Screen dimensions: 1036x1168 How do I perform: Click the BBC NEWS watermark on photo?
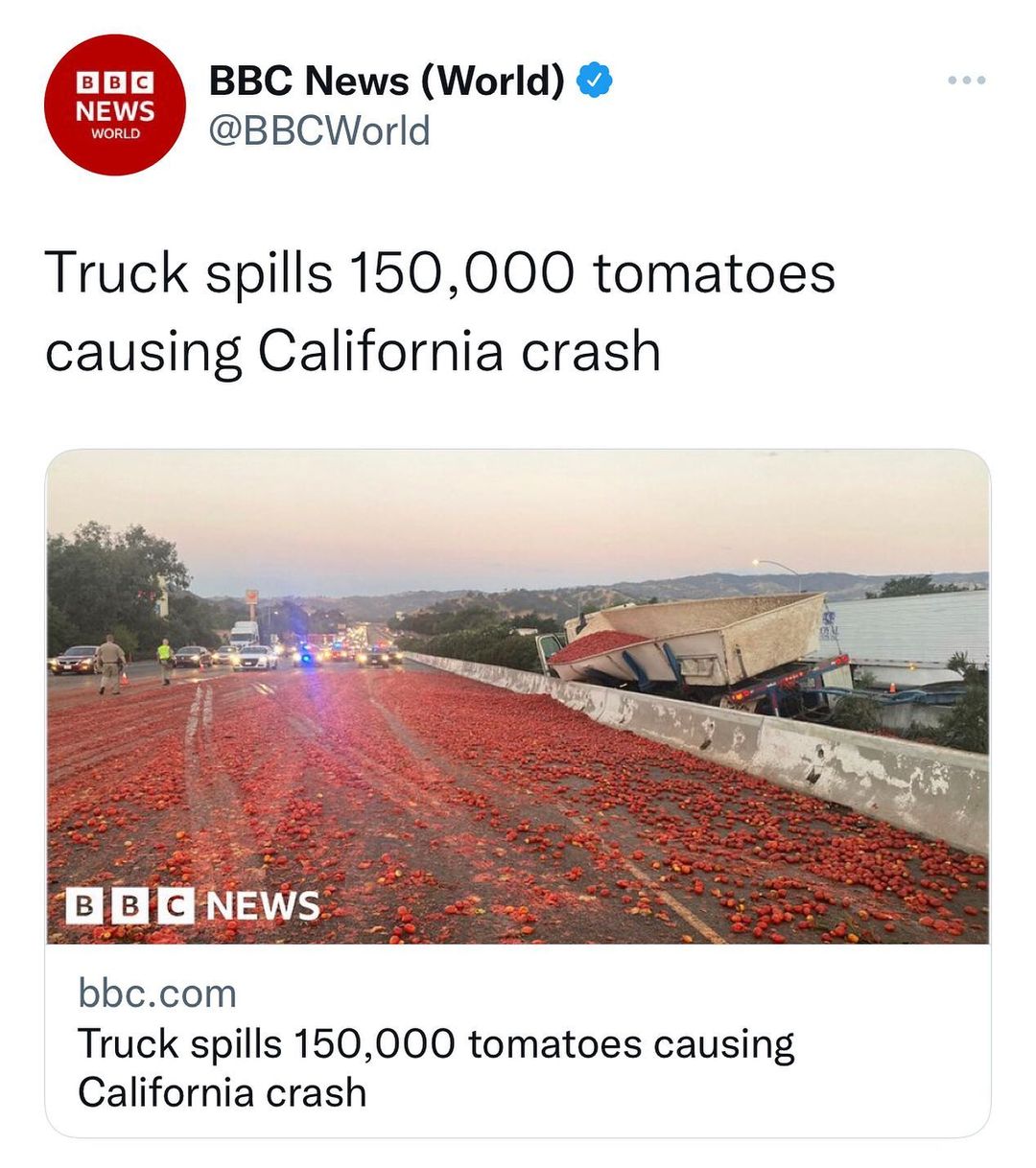192,905
